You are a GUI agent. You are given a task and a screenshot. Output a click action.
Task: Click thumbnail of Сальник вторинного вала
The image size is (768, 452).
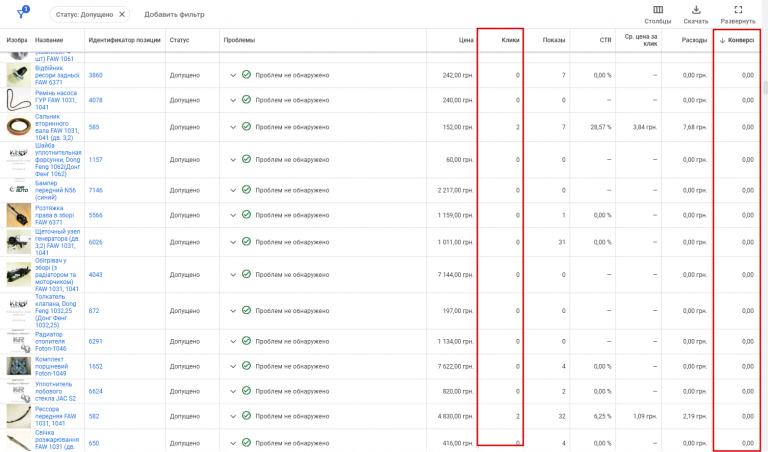click(x=19, y=127)
